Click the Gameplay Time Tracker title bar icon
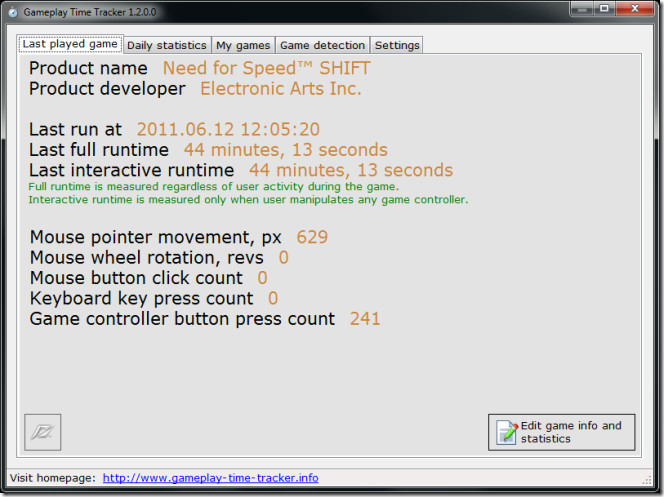The image size is (664, 497). [x=12, y=9]
